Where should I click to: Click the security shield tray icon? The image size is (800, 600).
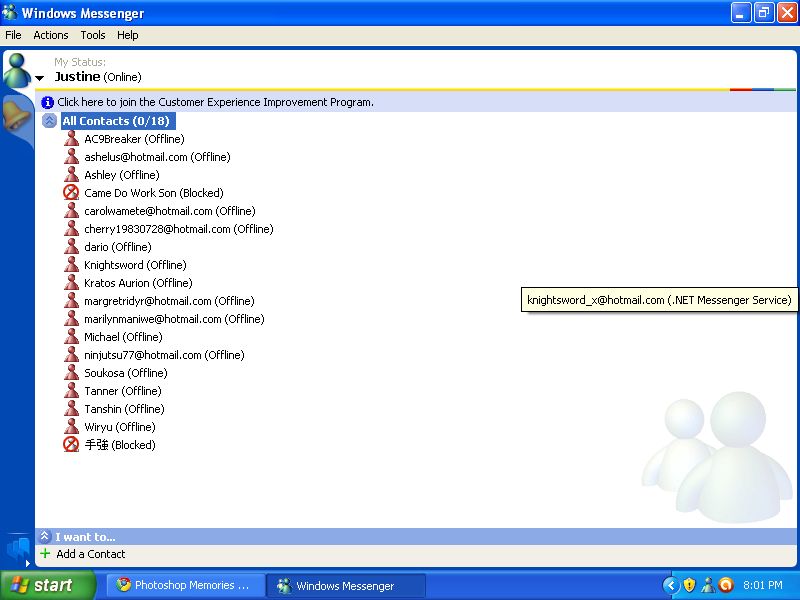tap(689, 585)
